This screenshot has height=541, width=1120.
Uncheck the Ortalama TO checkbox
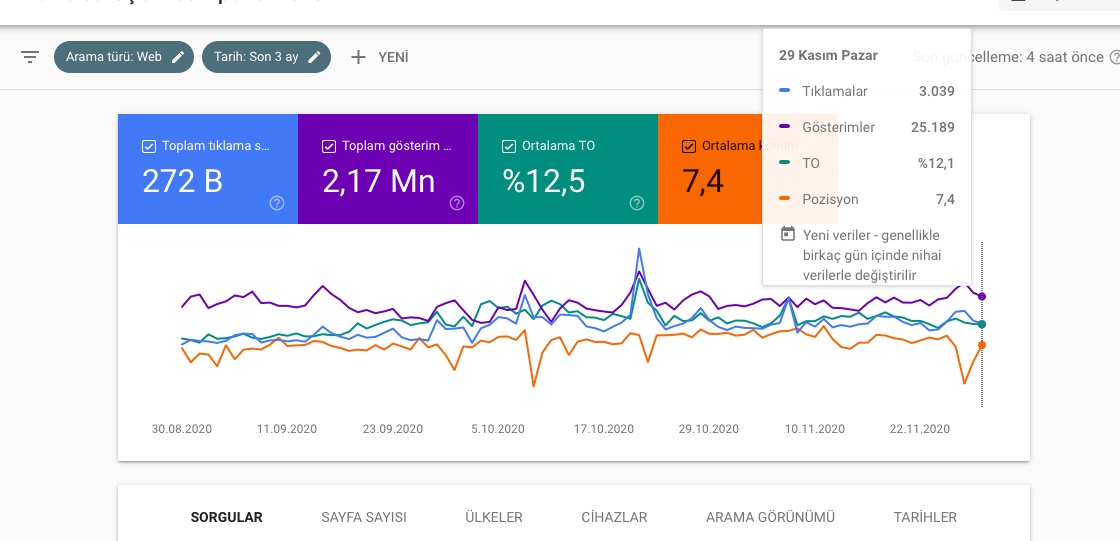(509, 146)
